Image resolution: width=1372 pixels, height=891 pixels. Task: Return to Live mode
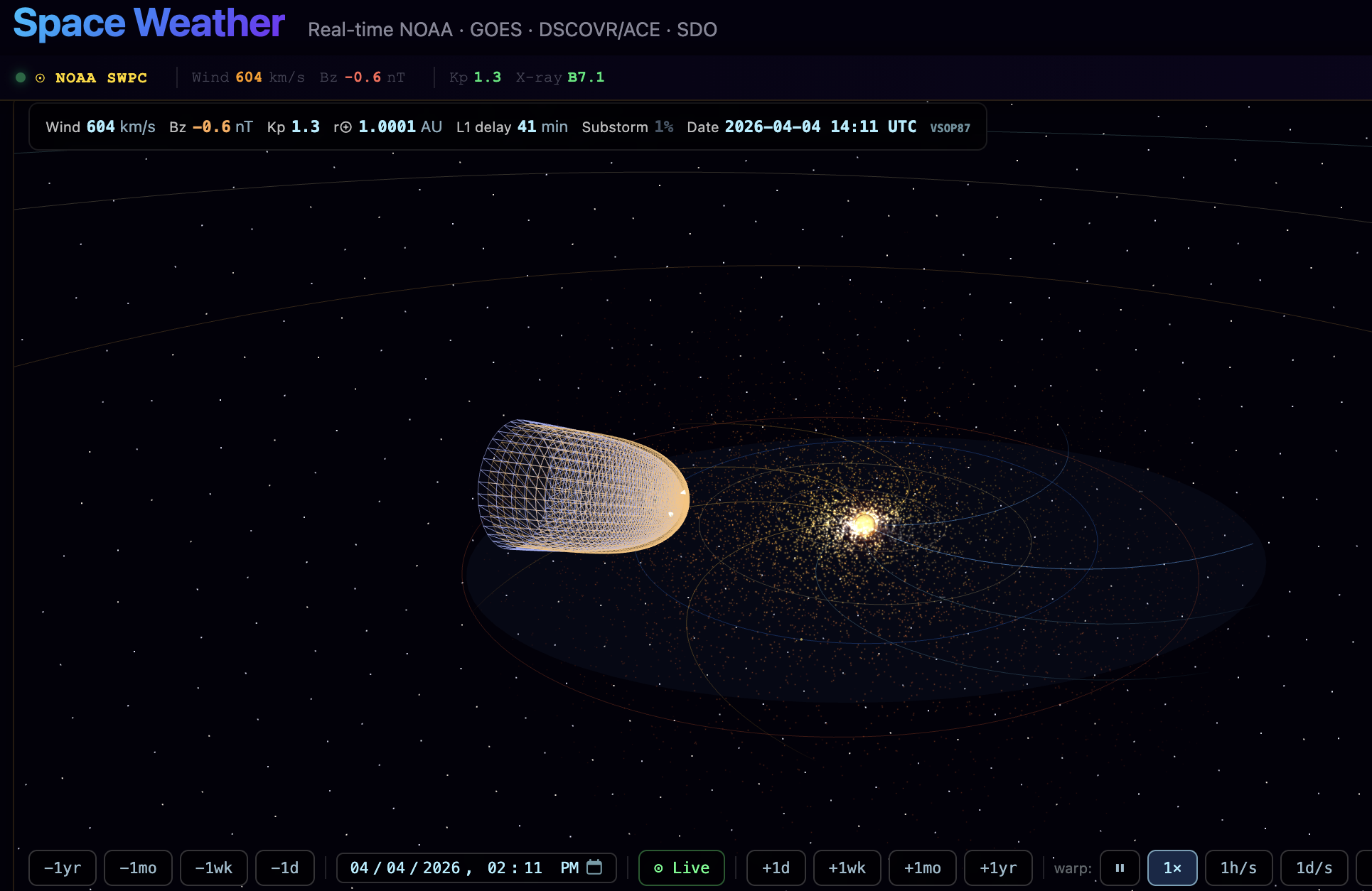point(681,868)
